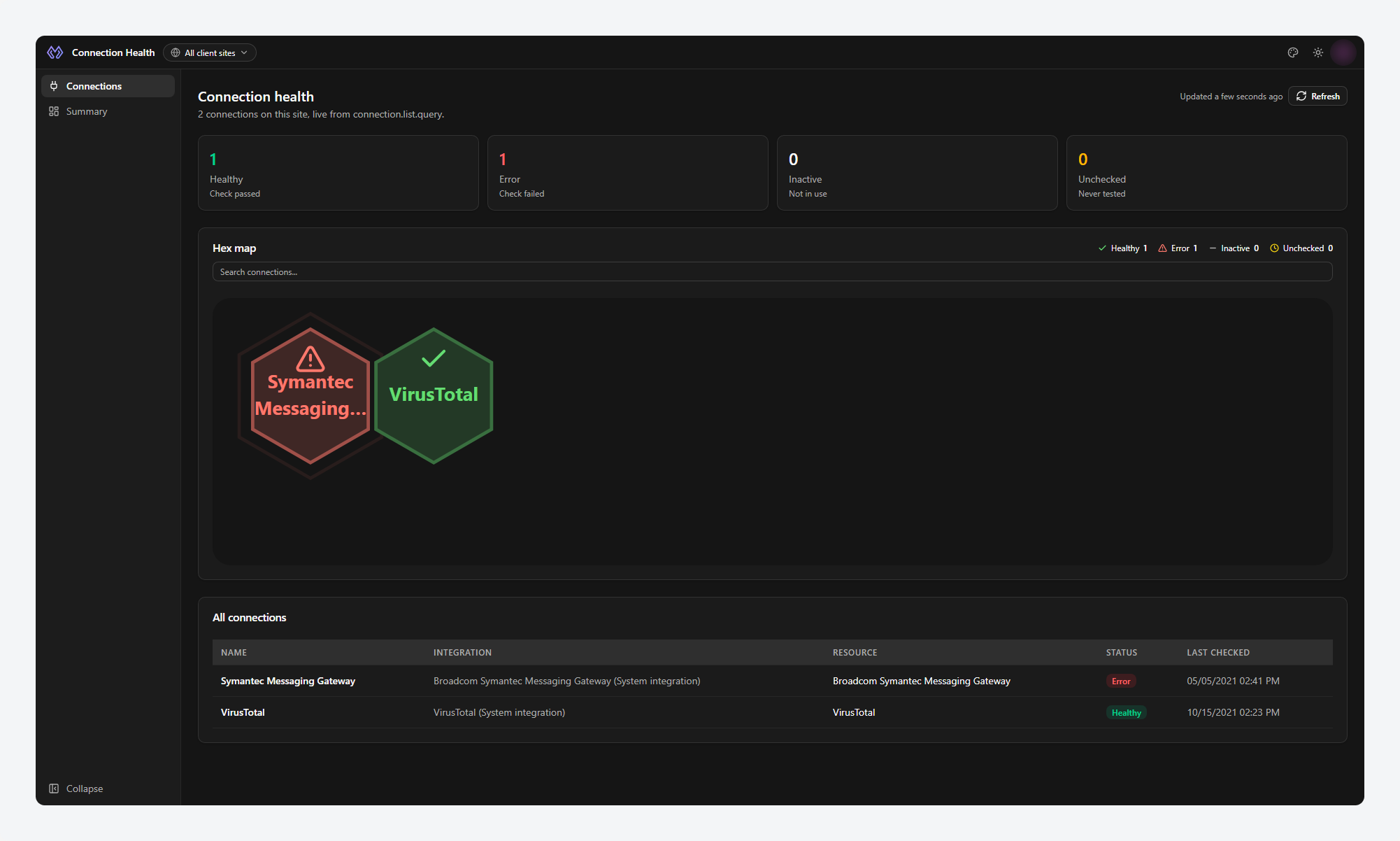Image resolution: width=1400 pixels, height=841 pixels.
Task: Click the warning triangle in Symantec hexagon
Action: click(310, 359)
